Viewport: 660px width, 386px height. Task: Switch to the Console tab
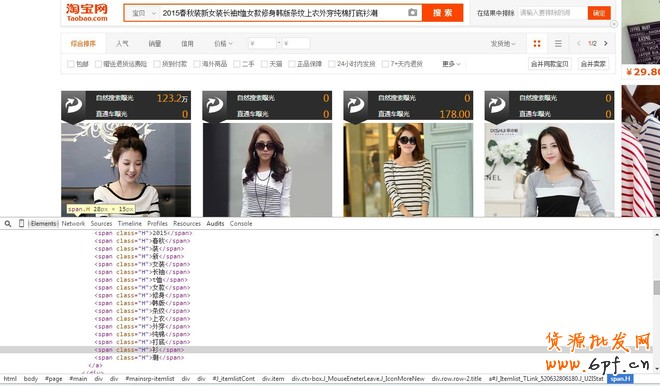click(241, 224)
